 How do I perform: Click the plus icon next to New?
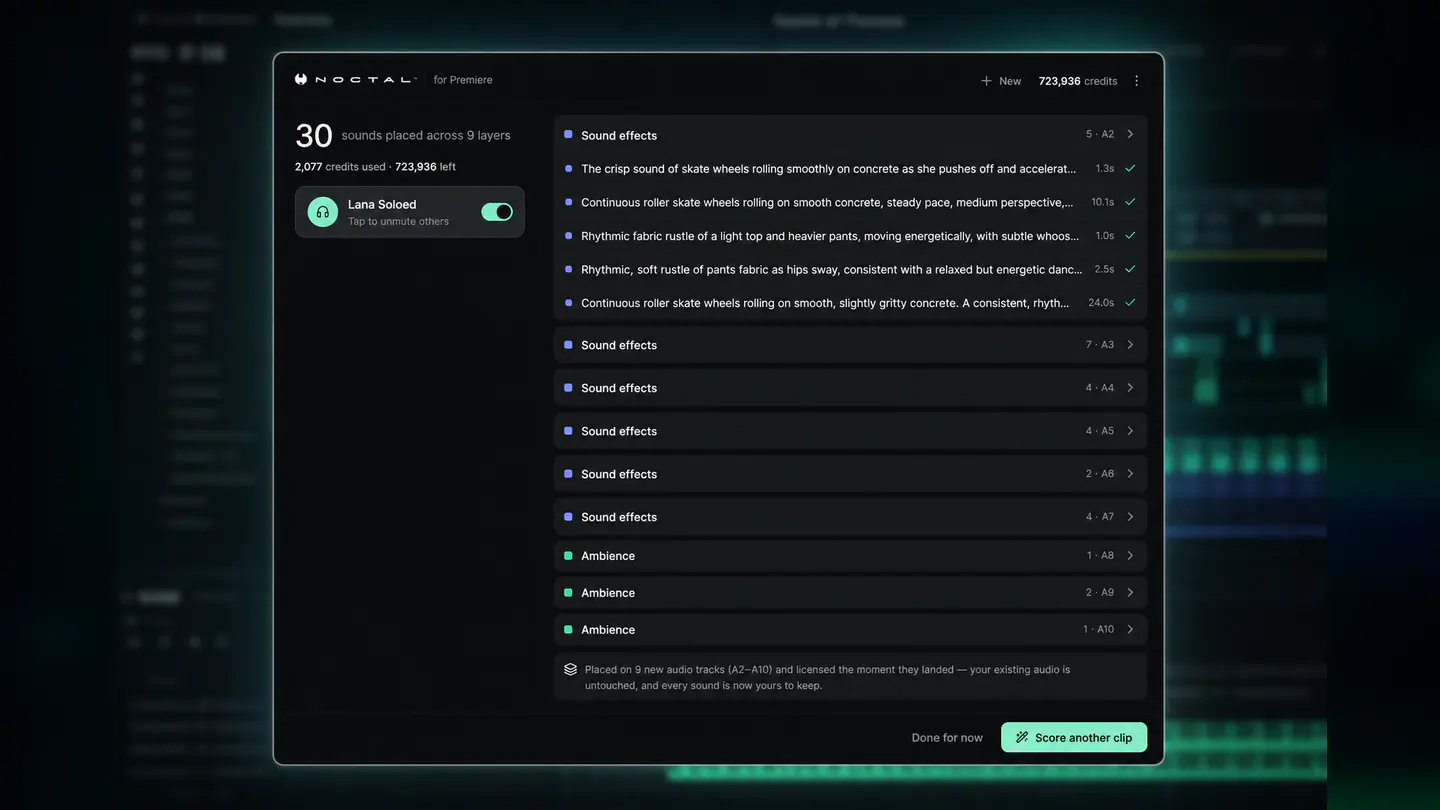click(x=986, y=81)
